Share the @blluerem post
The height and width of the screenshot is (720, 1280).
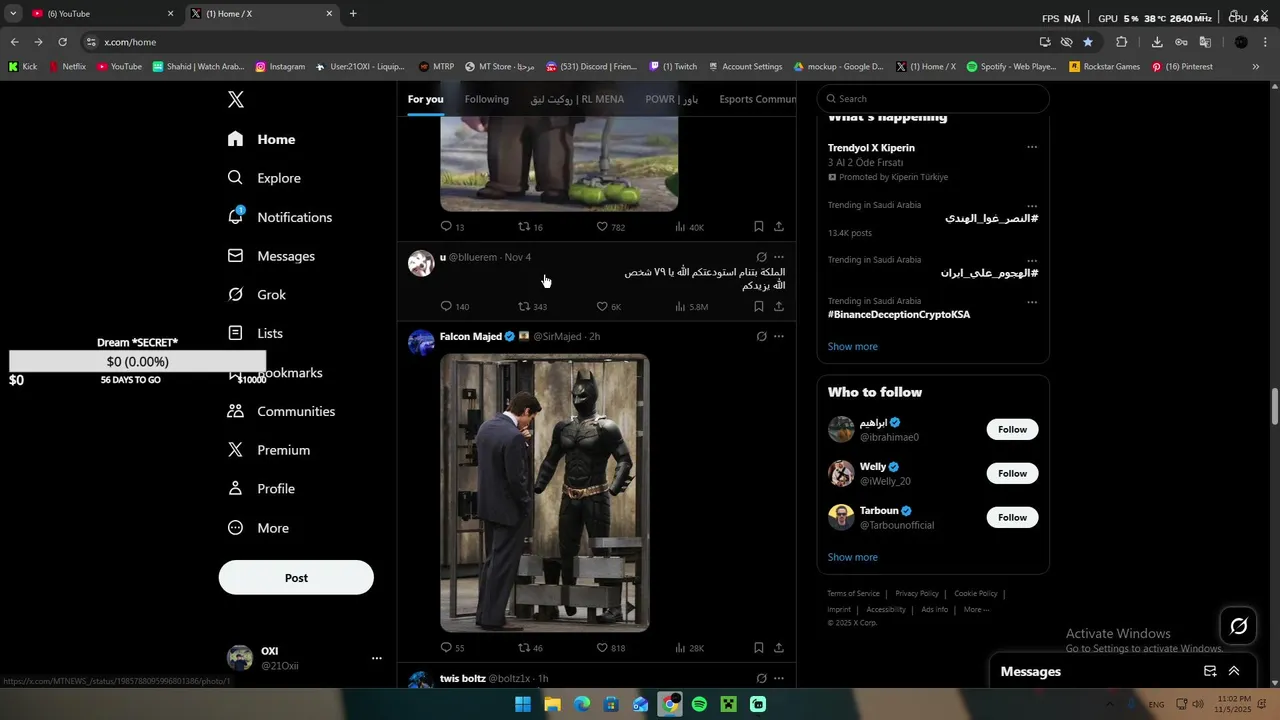779,307
